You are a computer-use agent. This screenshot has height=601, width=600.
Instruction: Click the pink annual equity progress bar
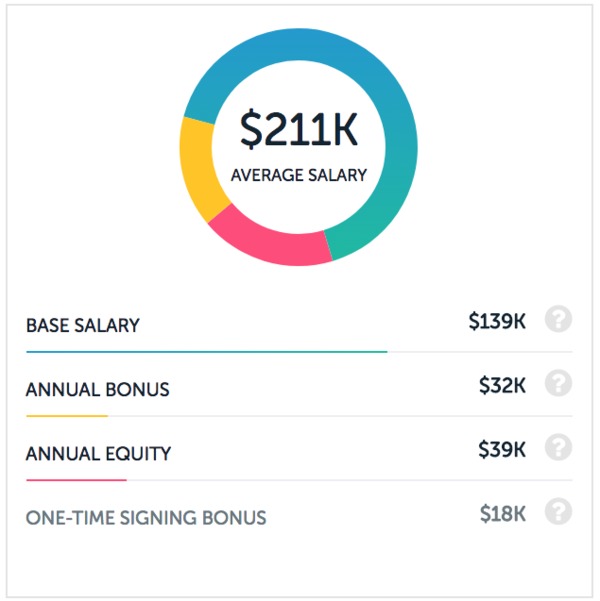76,479
